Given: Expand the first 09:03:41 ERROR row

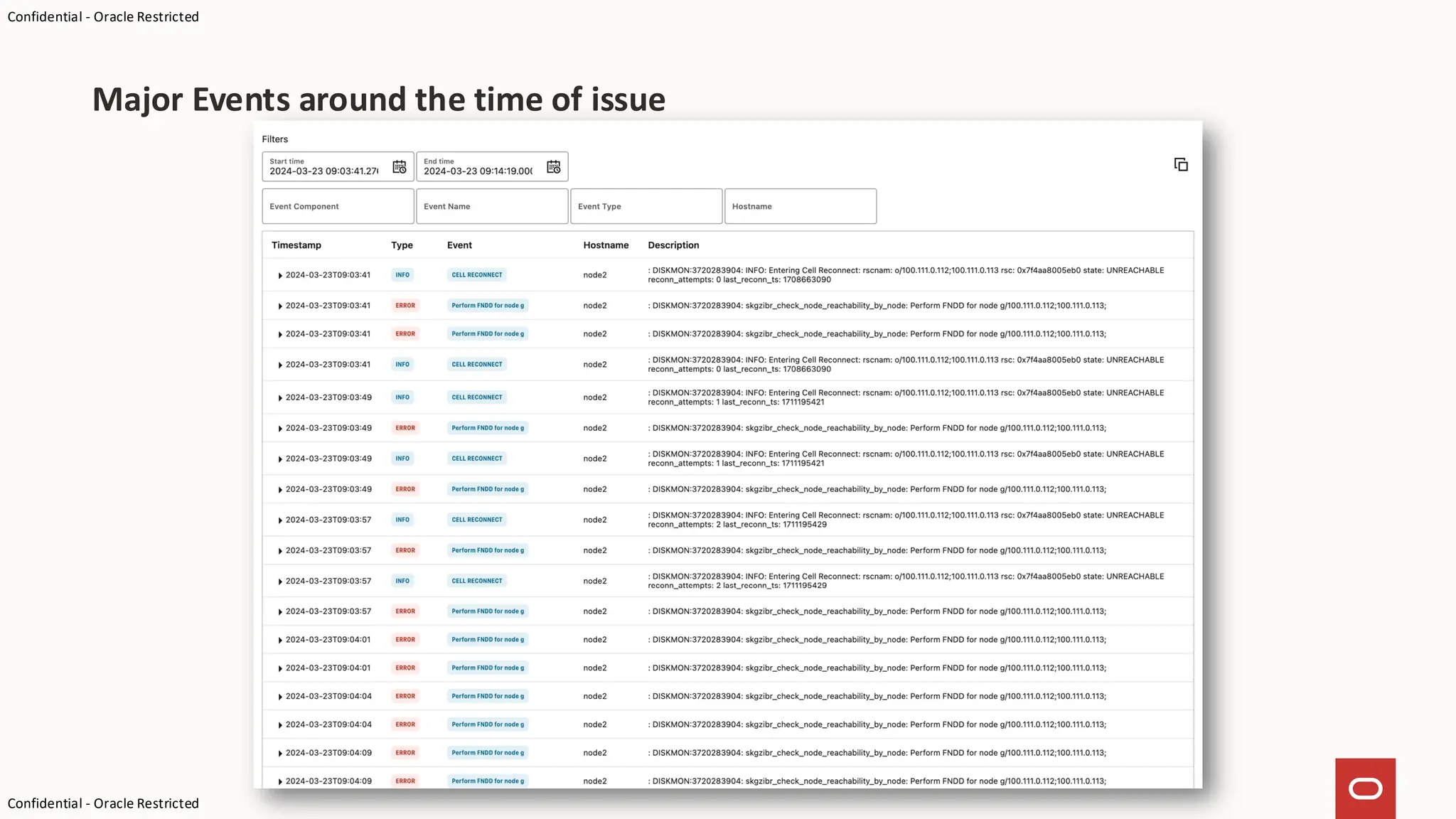Looking at the screenshot, I should [x=280, y=306].
